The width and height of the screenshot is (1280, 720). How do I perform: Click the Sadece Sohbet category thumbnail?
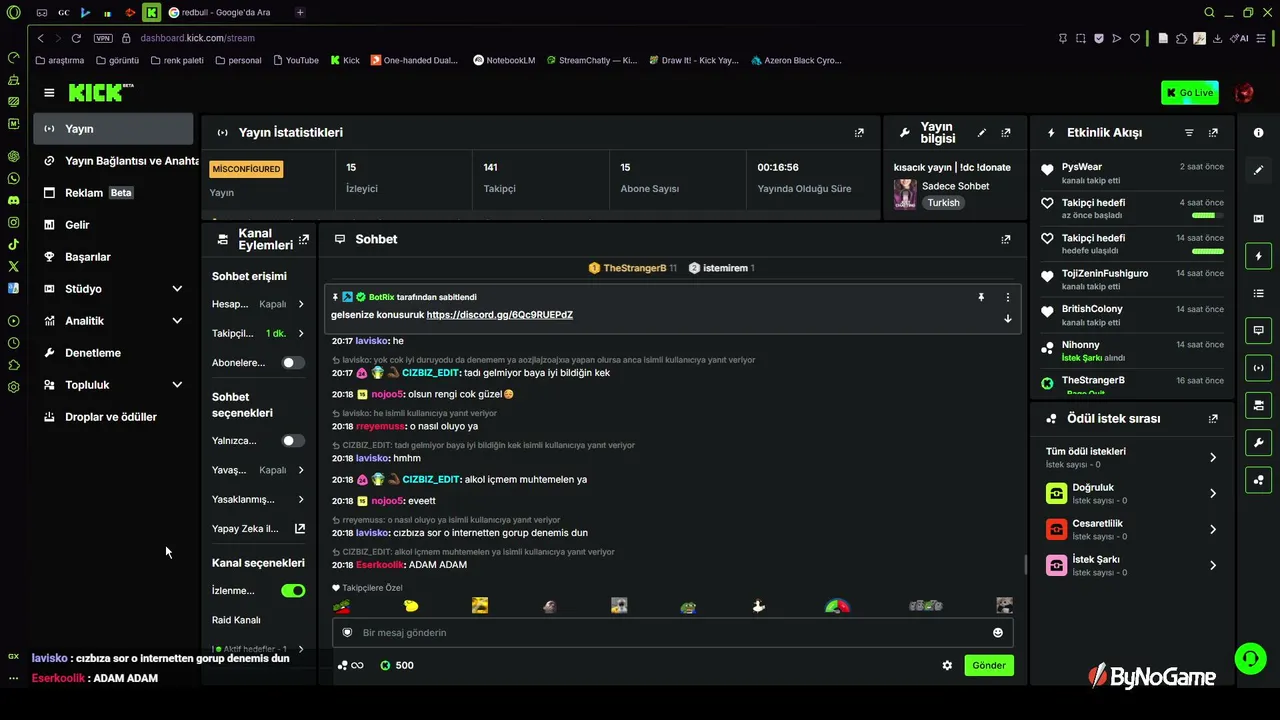coord(905,194)
